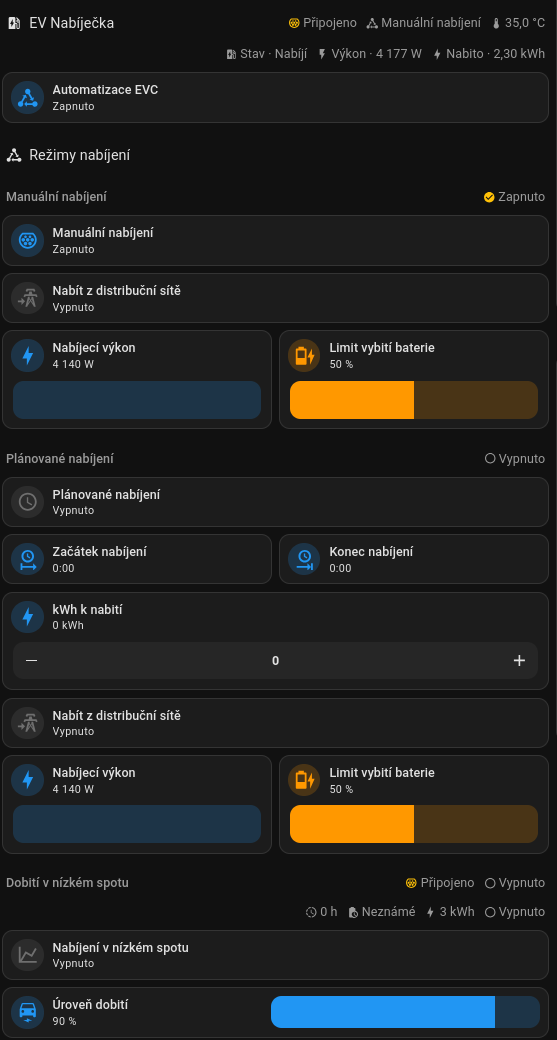Click the Konec nabíjení timer icon

point(304,559)
